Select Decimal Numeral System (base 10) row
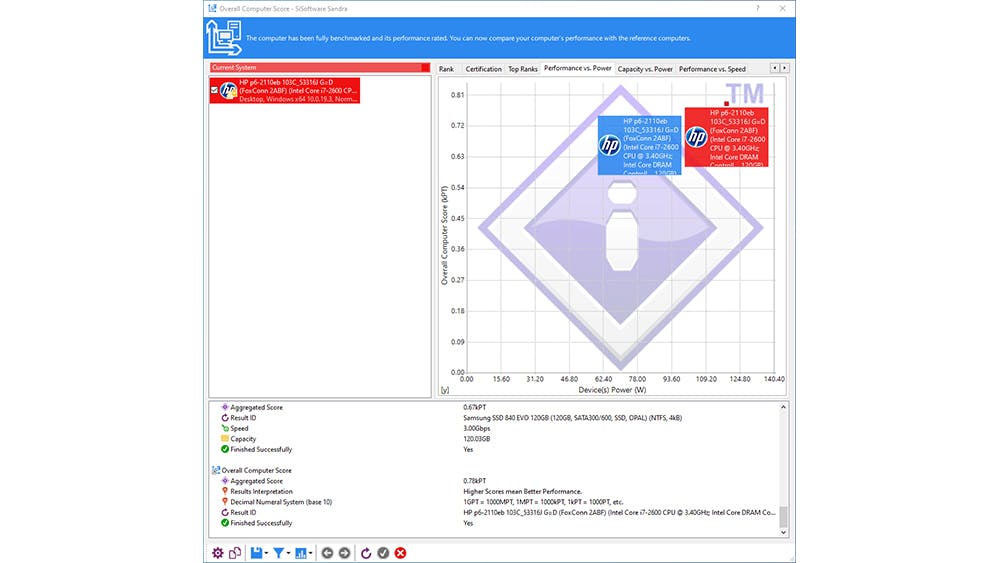 click(281, 502)
